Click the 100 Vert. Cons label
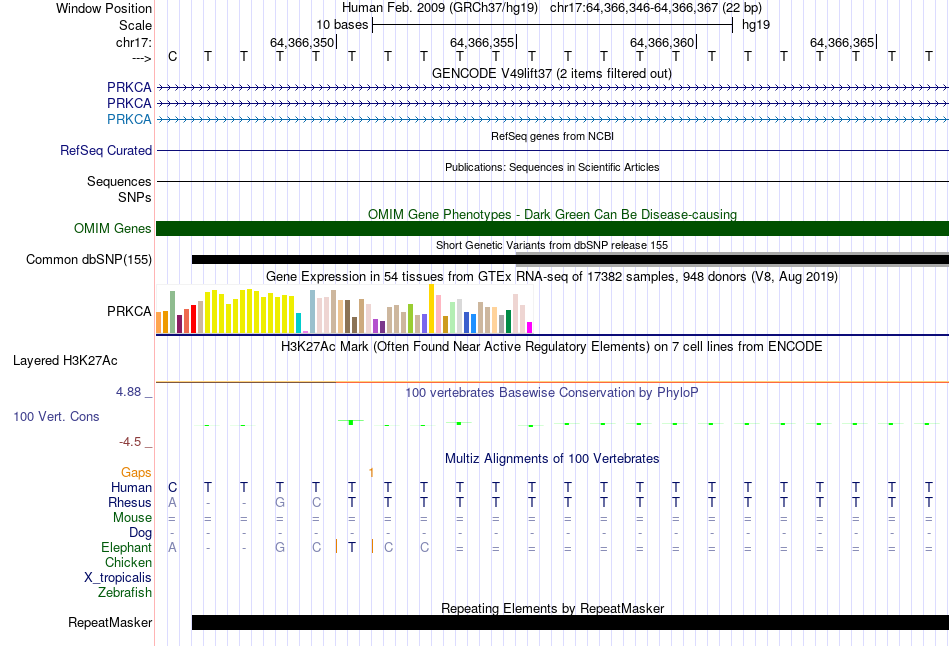 pyautogui.click(x=56, y=416)
